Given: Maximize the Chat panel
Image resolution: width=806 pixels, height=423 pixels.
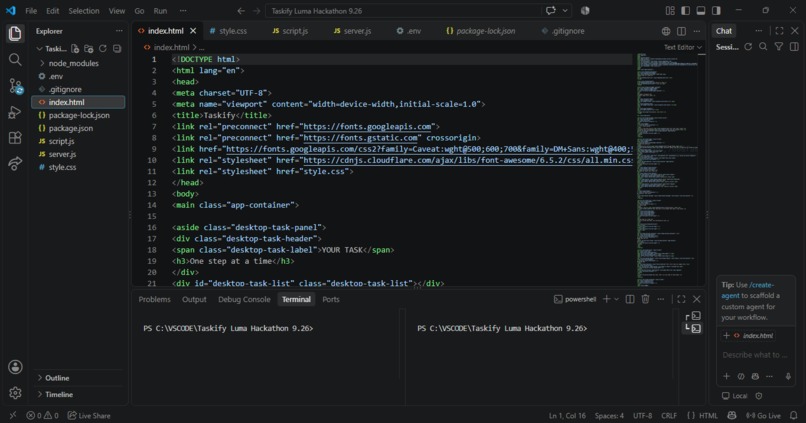Looking at the screenshot, I should (779, 31).
